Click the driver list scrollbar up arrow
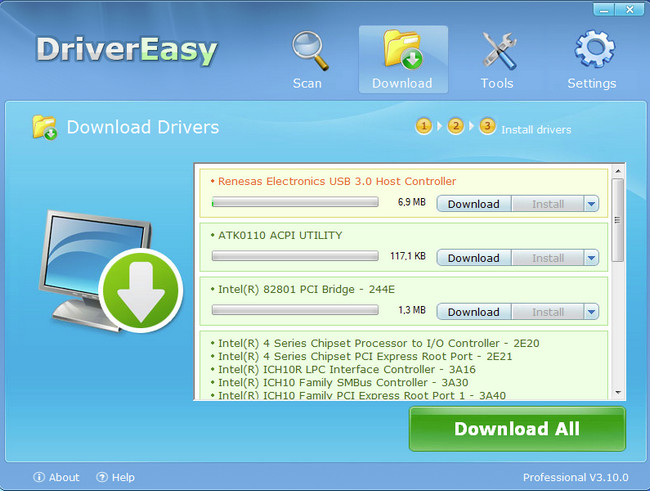This screenshot has width=650, height=491. coord(618,171)
